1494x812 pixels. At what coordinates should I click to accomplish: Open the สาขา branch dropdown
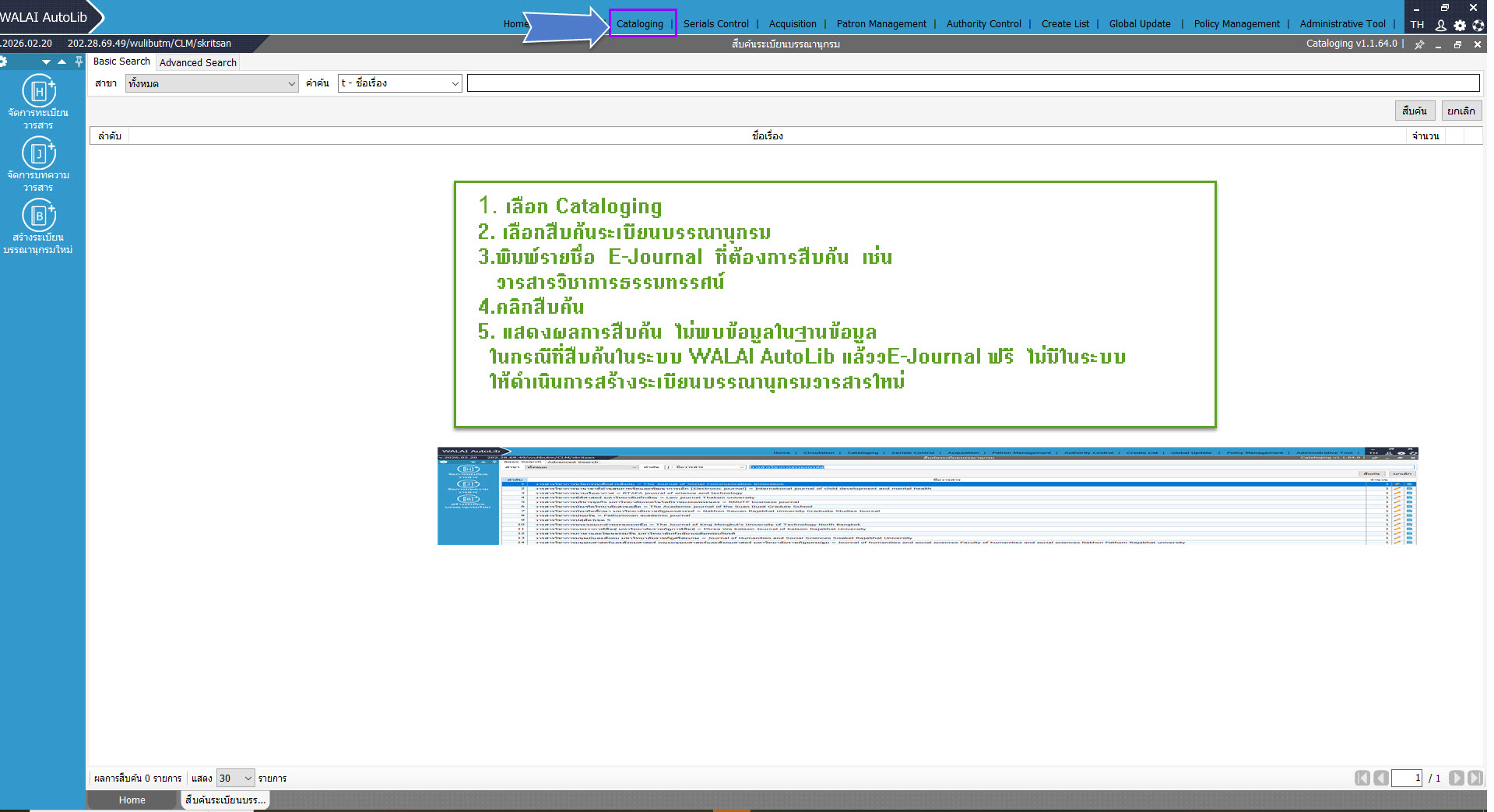[212, 83]
